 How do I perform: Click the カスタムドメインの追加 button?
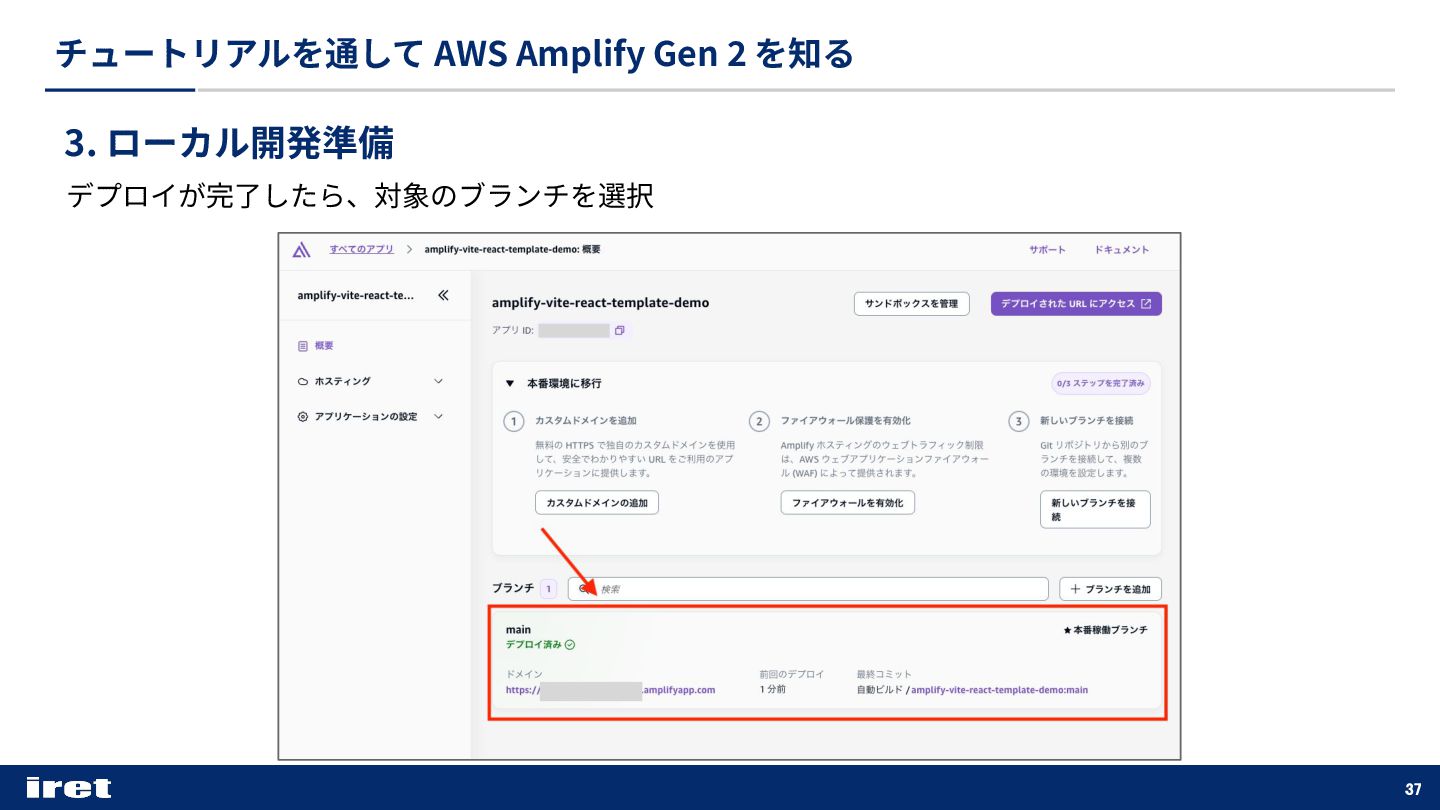tap(597, 503)
